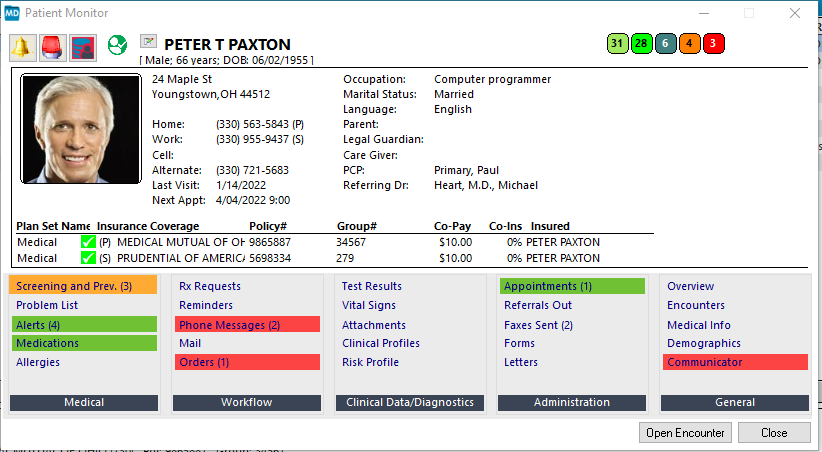Click the bright green badge showing 28
Viewport: 822px width, 452px height.
(641, 44)
